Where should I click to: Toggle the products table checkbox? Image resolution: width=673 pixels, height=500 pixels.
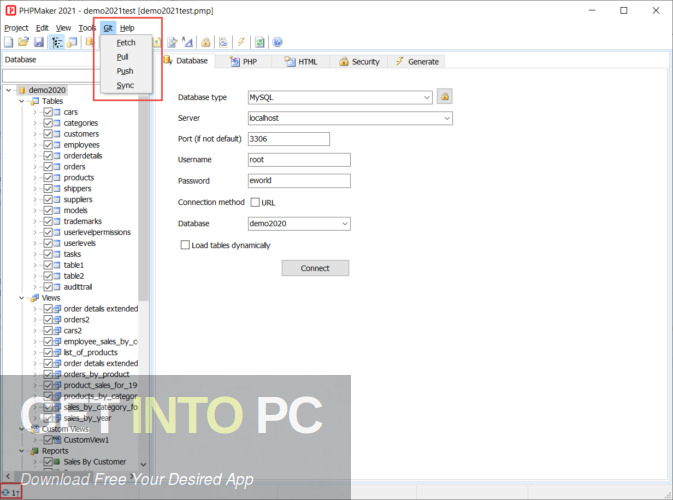click(48, 178)
